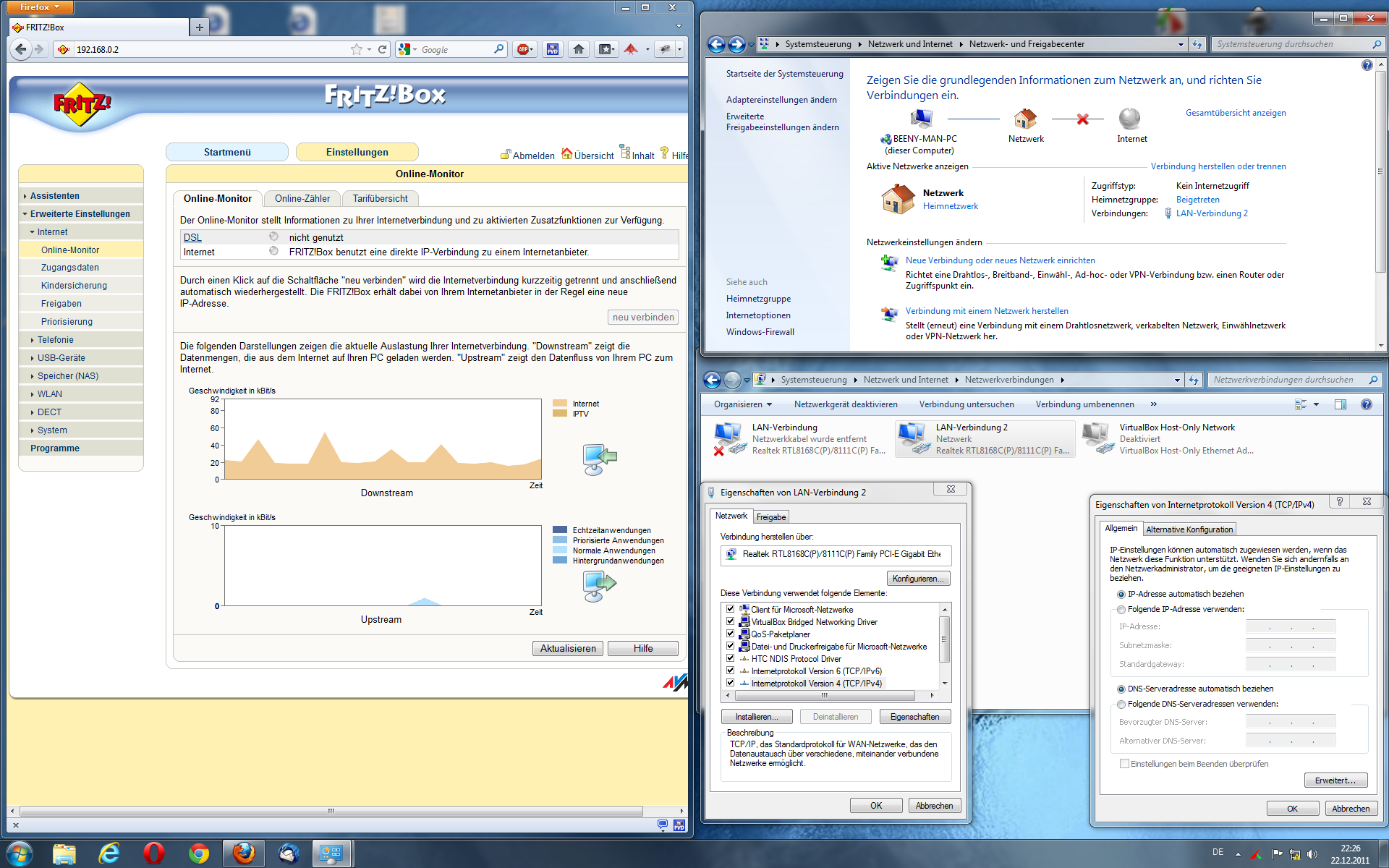Screen dimensions: 1389x868
Task: Open Opera from the taskbar
Action: pyautogui.click(x=153, y=854)
